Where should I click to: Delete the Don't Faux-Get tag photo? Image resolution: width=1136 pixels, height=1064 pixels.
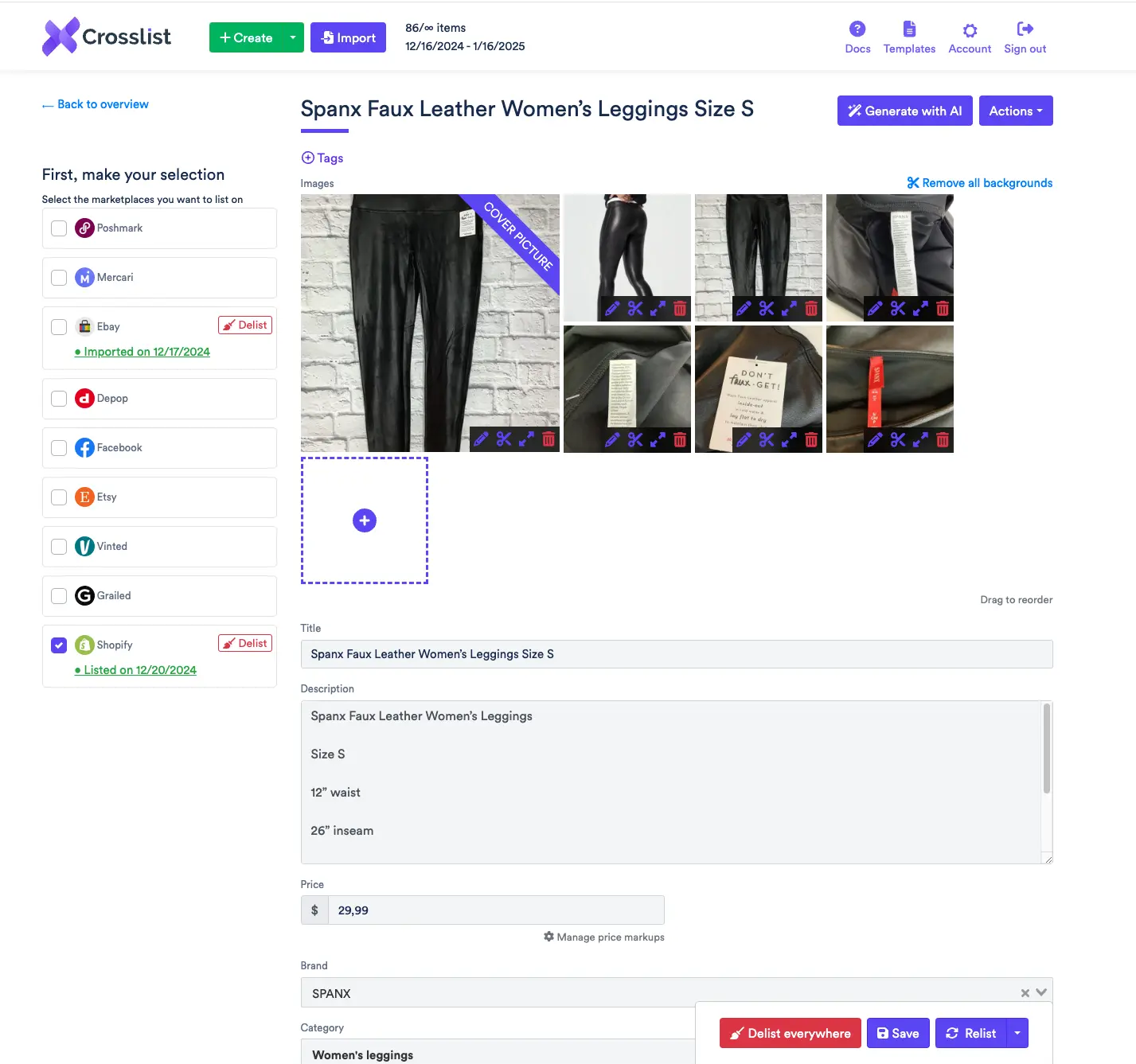pyautogui.click(x=811, y=439)
